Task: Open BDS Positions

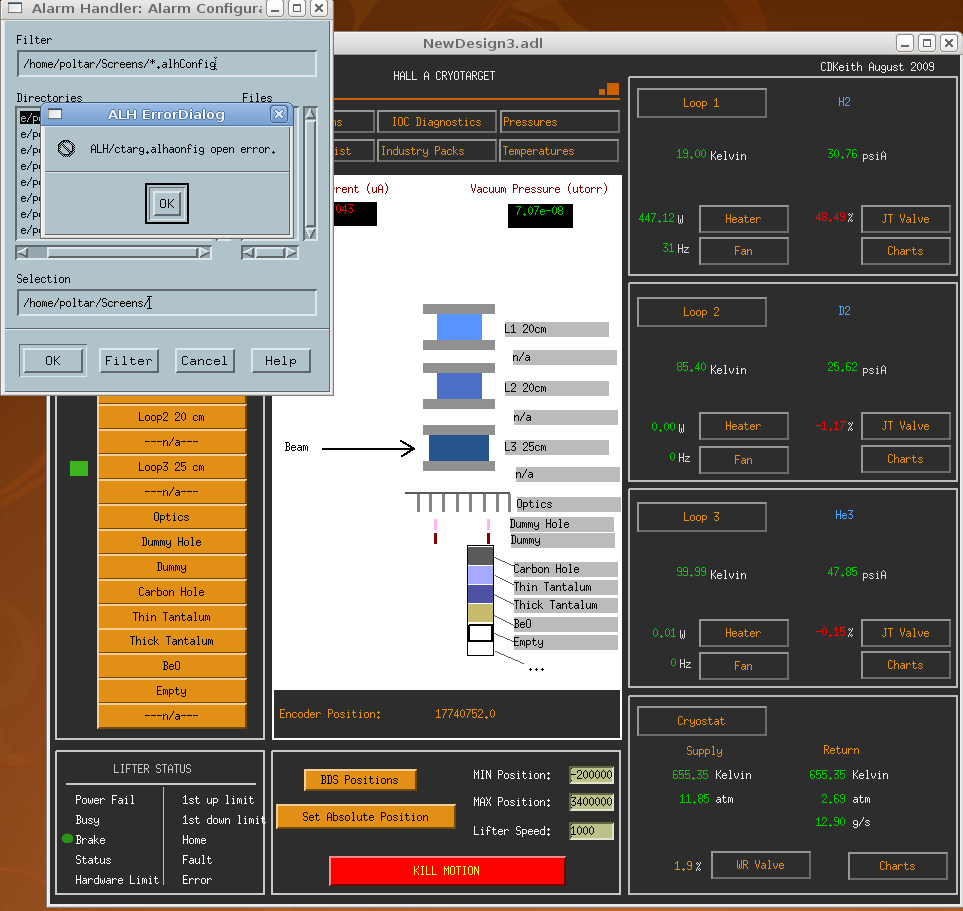Action: (x=360, y=780)
